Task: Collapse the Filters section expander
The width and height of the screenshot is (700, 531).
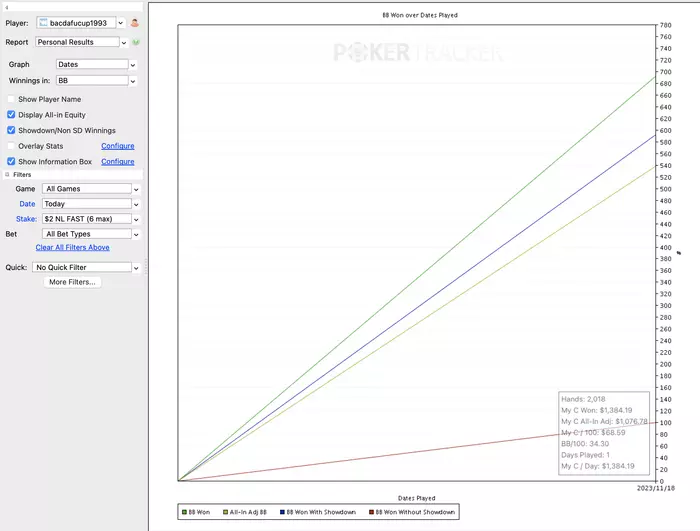Action: [7, 175]
